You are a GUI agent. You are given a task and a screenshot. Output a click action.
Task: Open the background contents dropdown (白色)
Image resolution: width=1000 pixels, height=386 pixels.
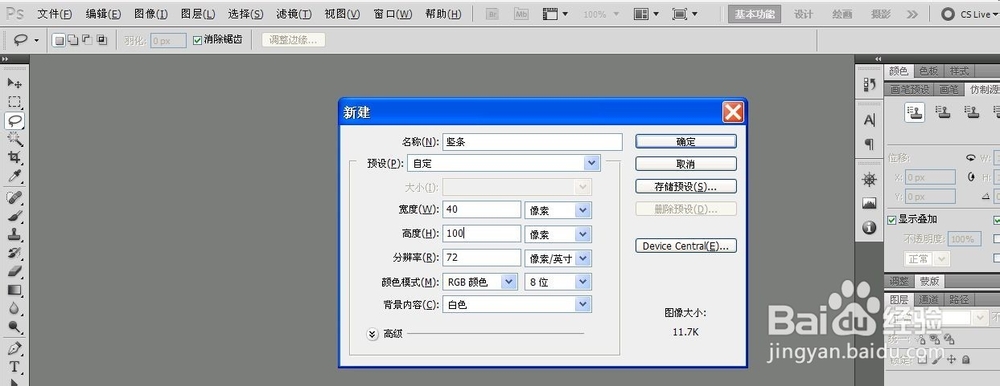517,304
